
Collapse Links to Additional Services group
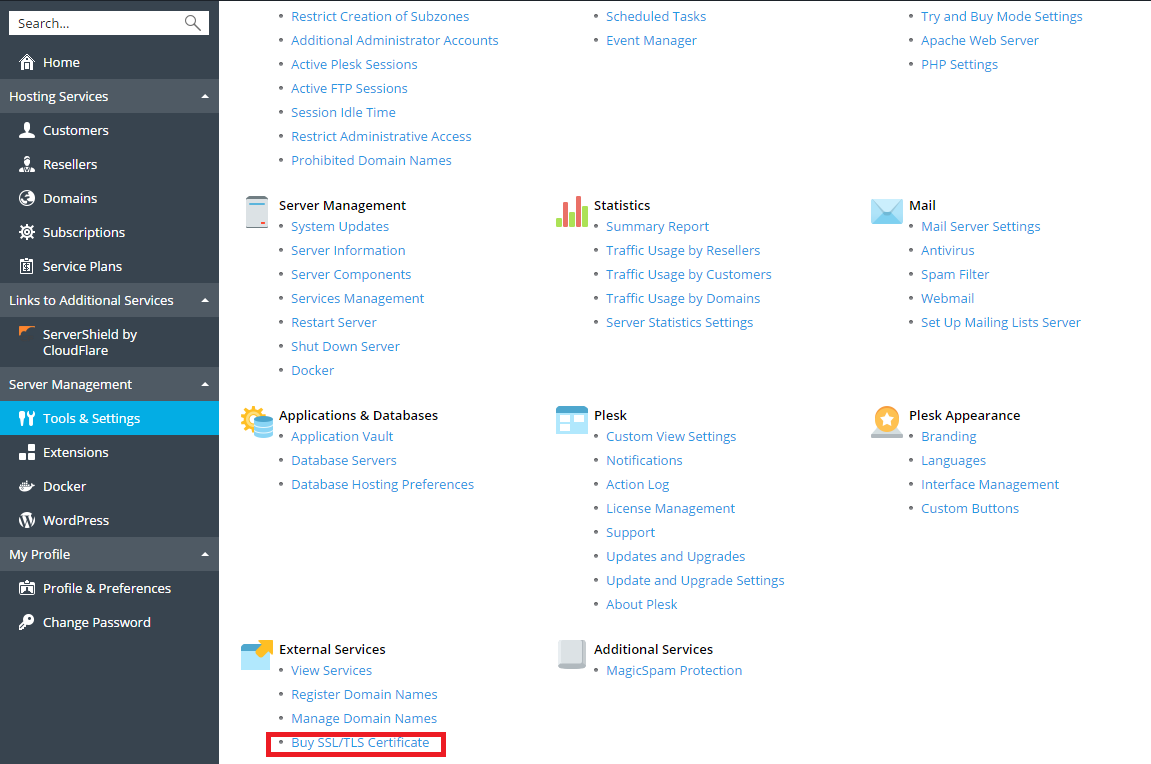point(205,301)
